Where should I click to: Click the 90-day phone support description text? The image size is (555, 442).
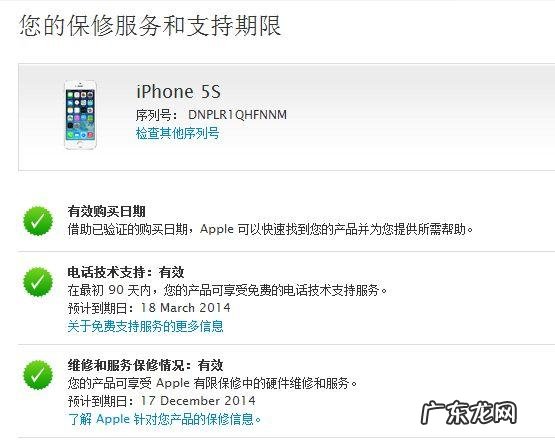click(x=228, y=290)
